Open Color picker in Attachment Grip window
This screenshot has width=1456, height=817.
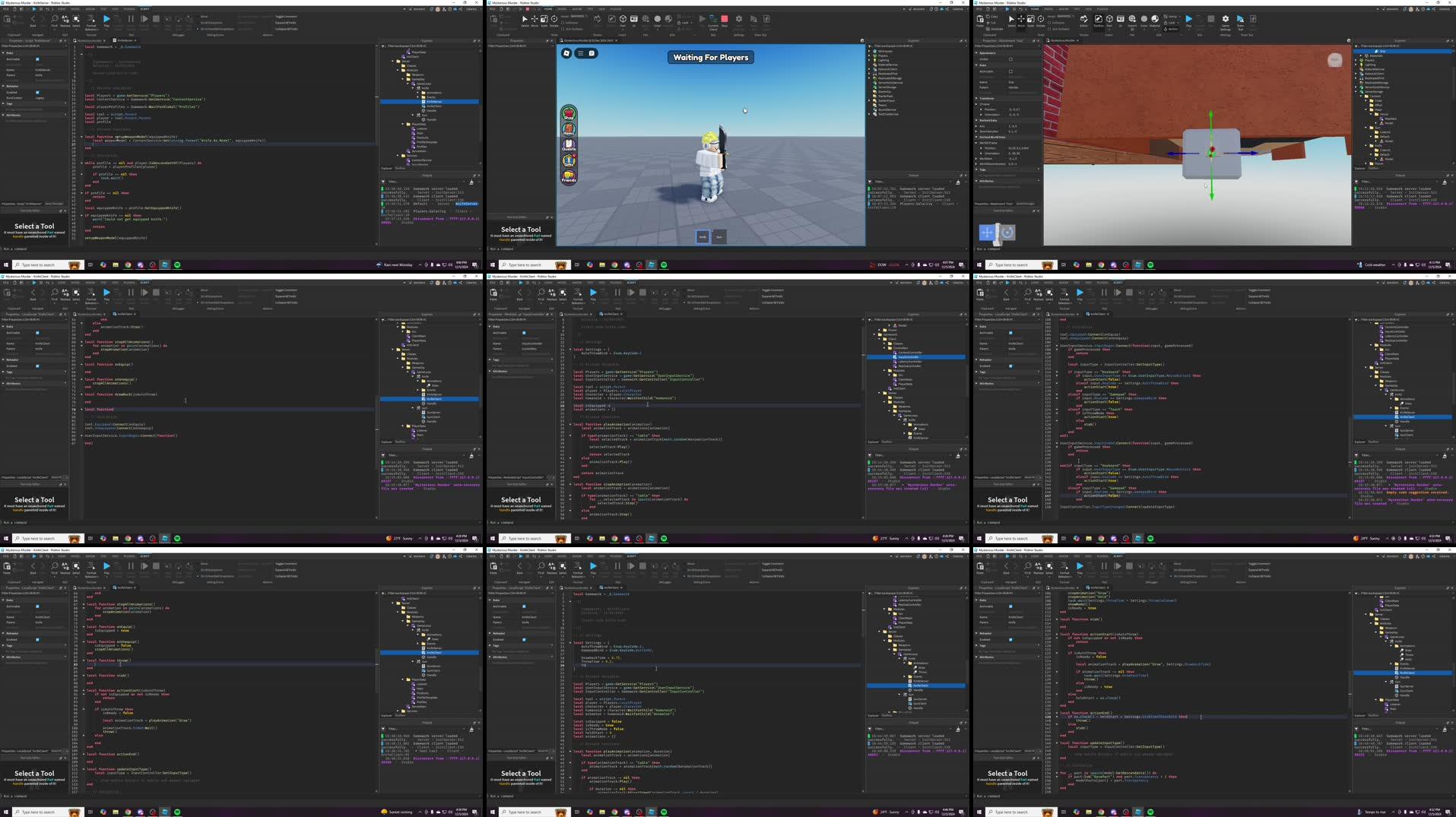coord(1145,21)
